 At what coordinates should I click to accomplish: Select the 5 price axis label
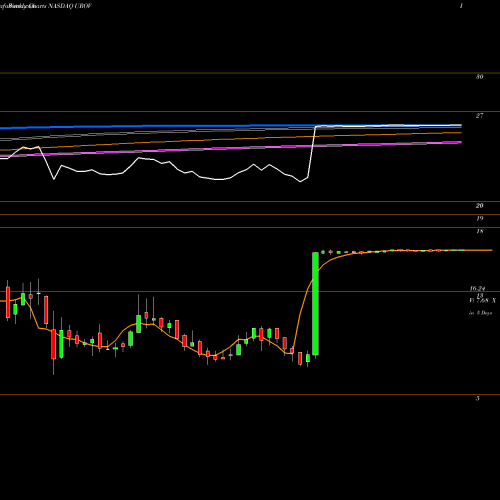click(478, 398)
